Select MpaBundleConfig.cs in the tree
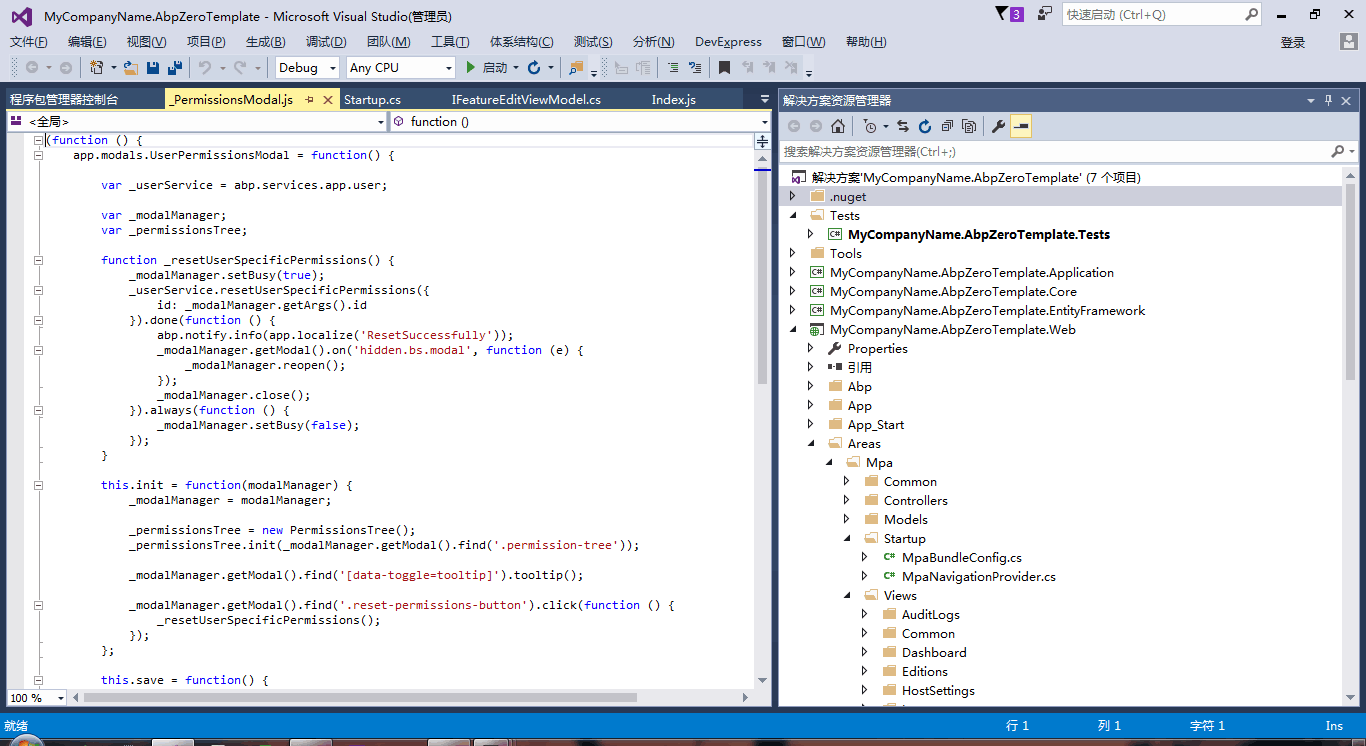 pos(961,558)
